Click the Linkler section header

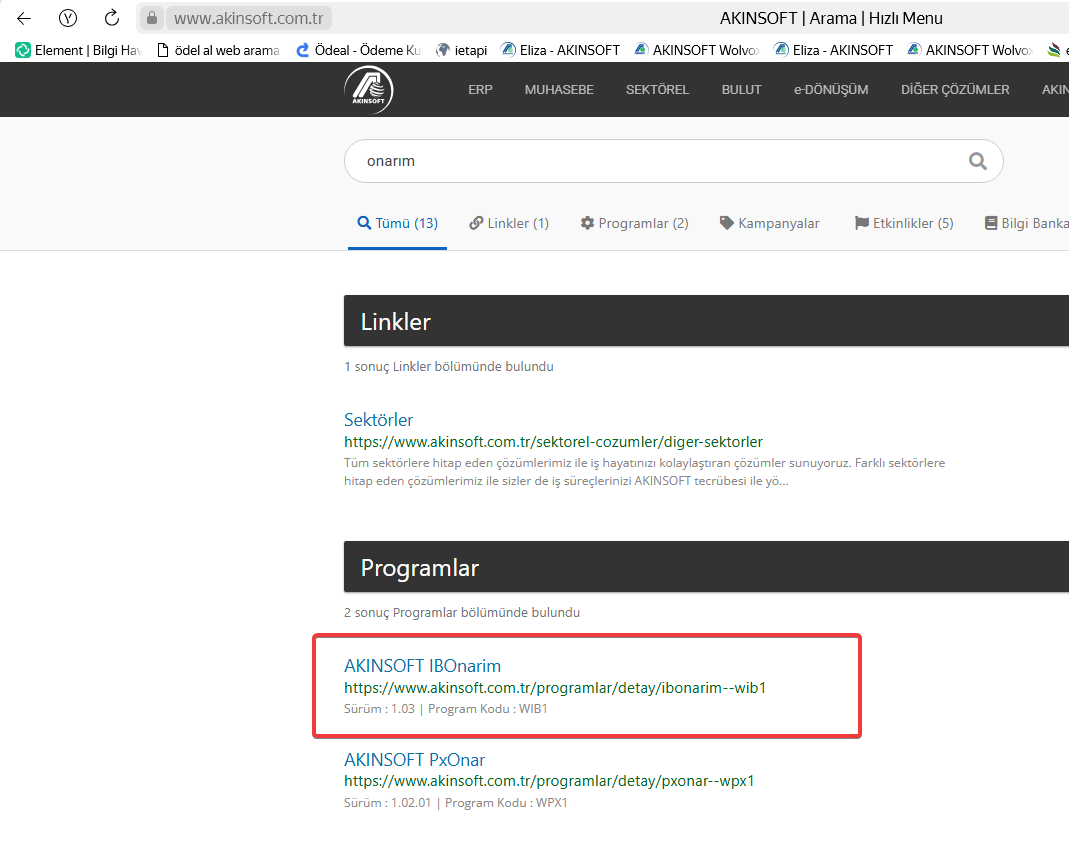pyautogui.click(x=706, y=321)
